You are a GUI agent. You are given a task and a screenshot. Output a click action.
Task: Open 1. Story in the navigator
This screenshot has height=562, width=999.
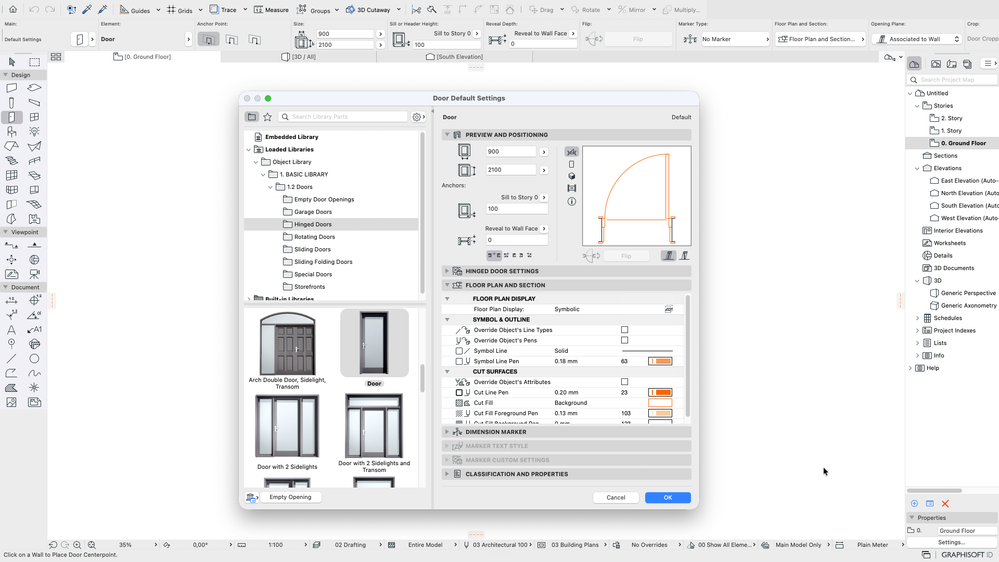coord(951,131)
